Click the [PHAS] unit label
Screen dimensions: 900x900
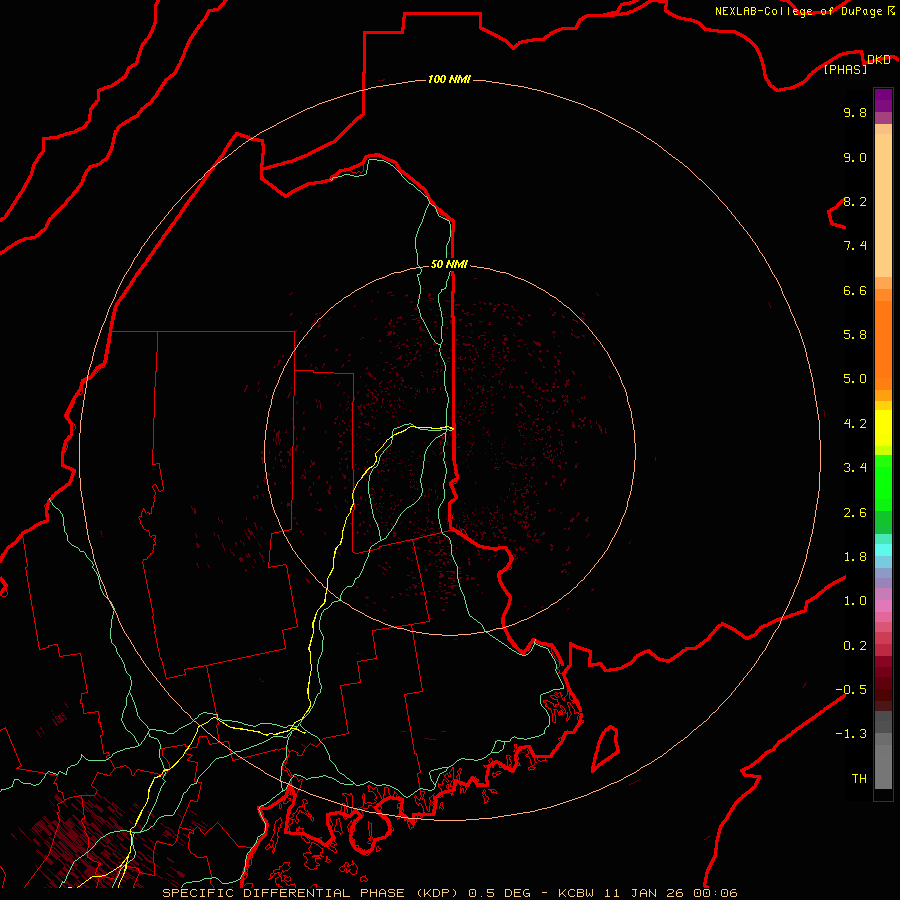[845, 69]
